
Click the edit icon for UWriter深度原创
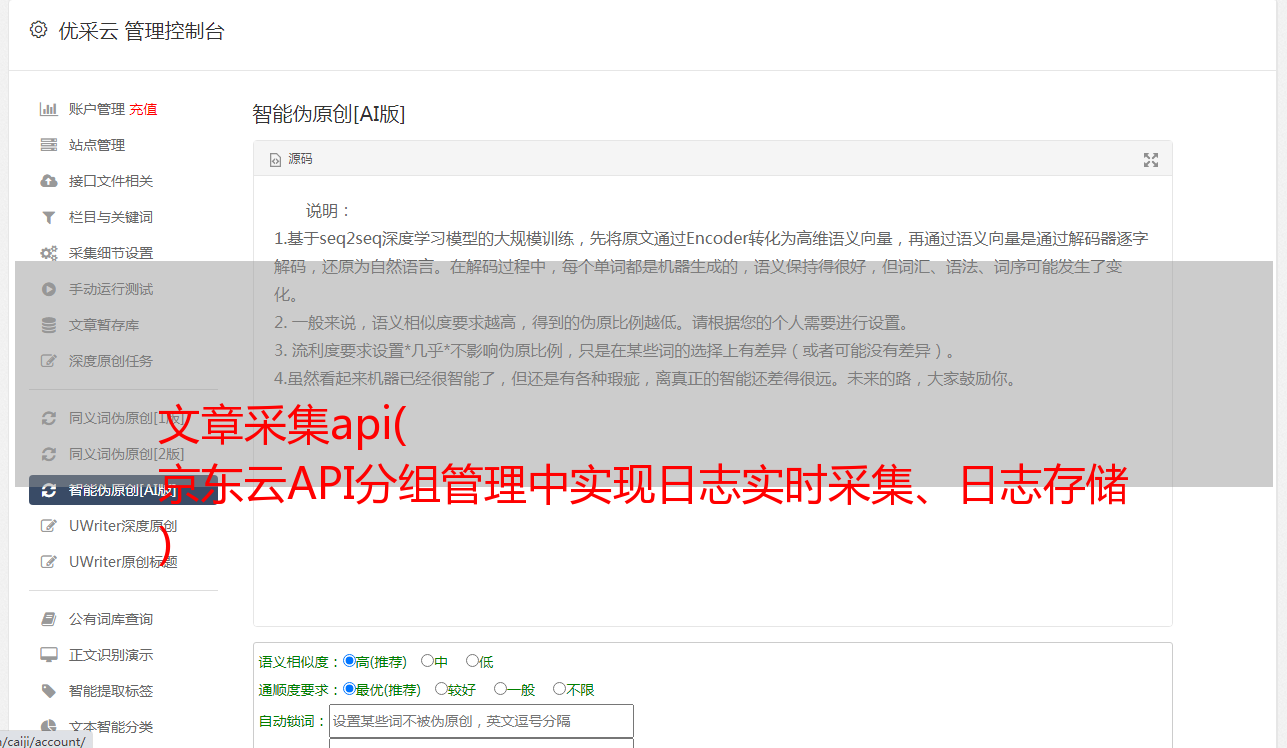tap(48, 526)
